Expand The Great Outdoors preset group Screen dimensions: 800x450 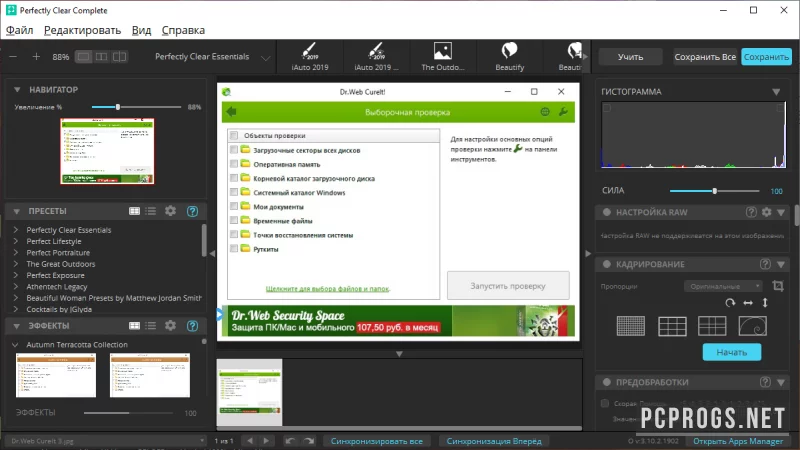click(x=16, y=264)
